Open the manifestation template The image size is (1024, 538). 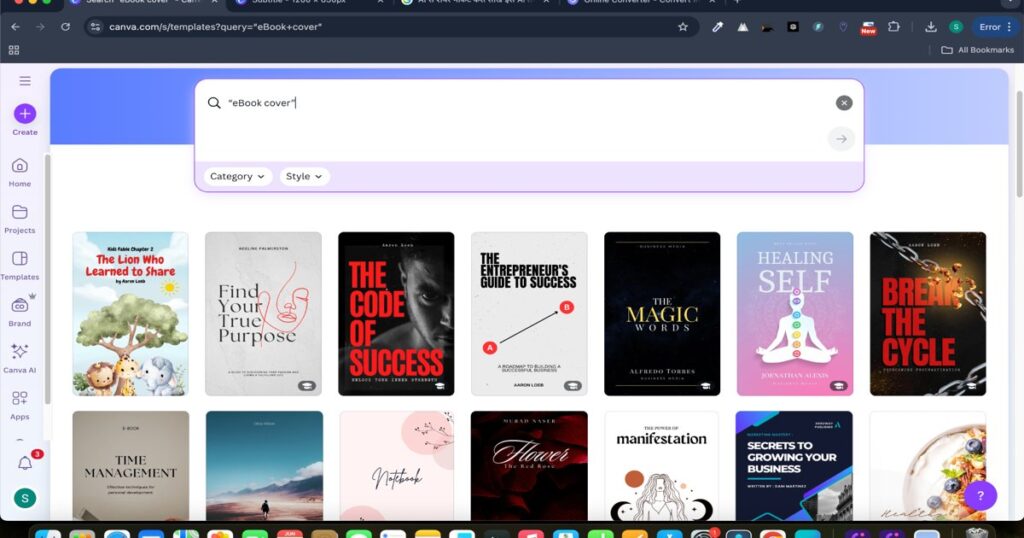click(x=662, y=466)
